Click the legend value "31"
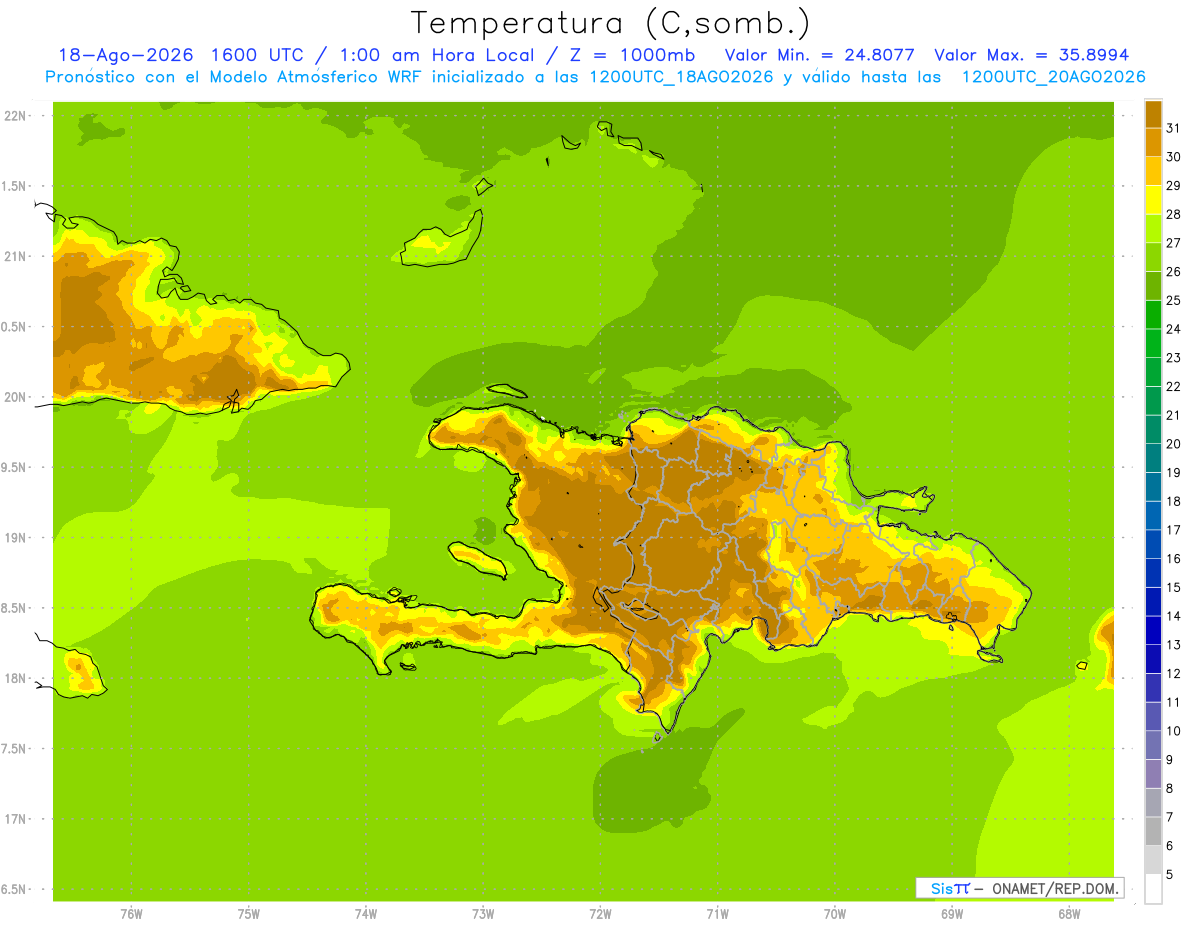Viewport: 1200px width, 927px height. coord(1174,128)
